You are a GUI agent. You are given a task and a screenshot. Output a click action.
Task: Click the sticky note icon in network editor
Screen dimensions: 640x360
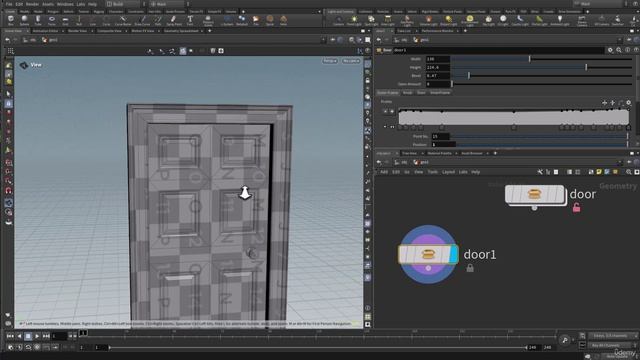click(599, 172)
